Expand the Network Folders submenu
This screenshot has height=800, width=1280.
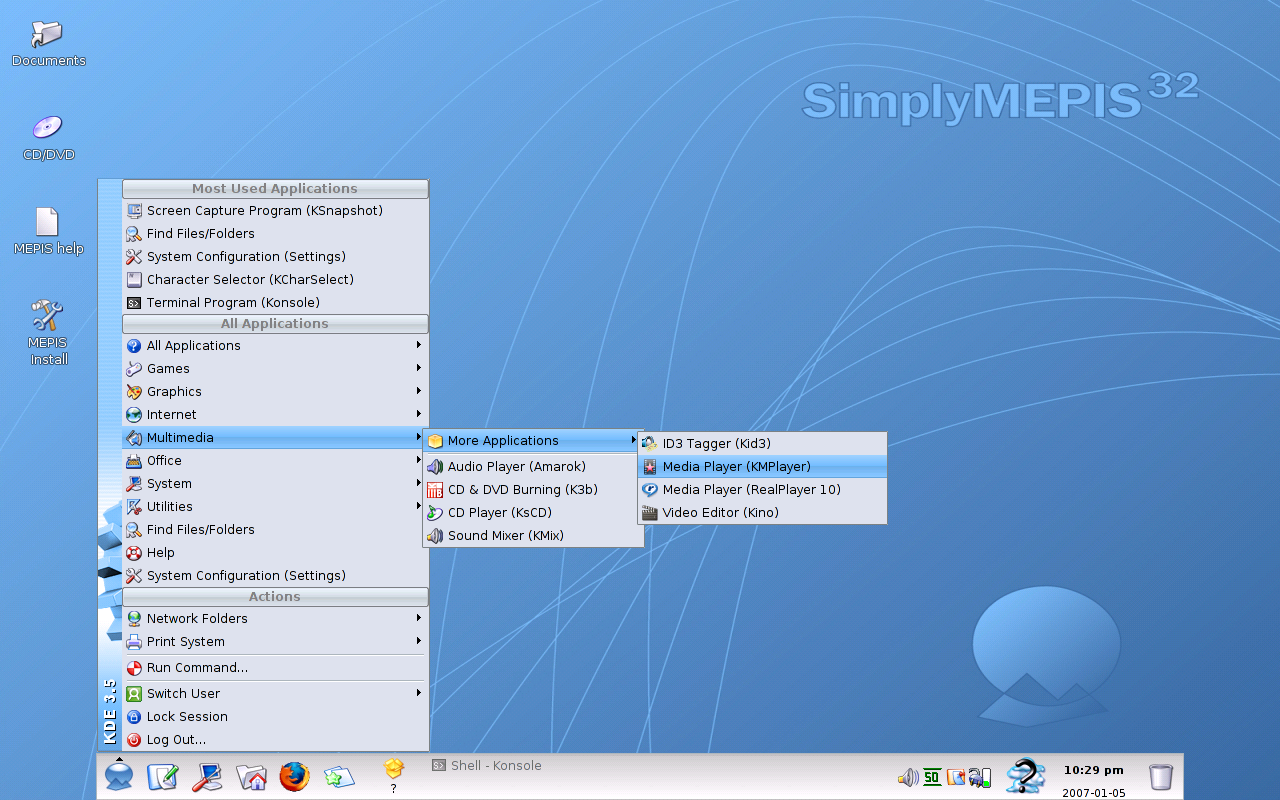(275, 618)
